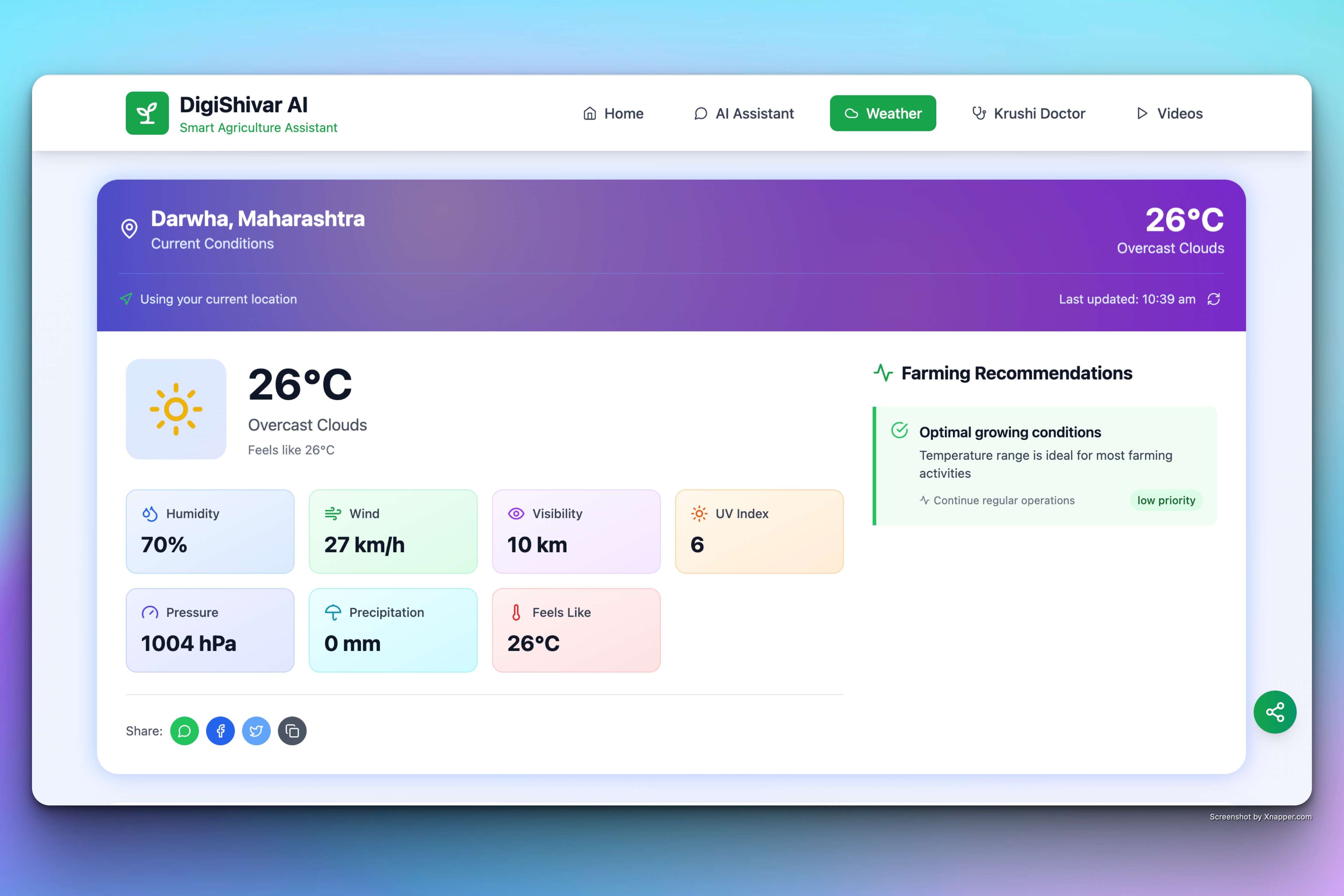Click the sun weather condition icon
The width and height of the screenshot is (1344, 896).
(x=176, y=409)
